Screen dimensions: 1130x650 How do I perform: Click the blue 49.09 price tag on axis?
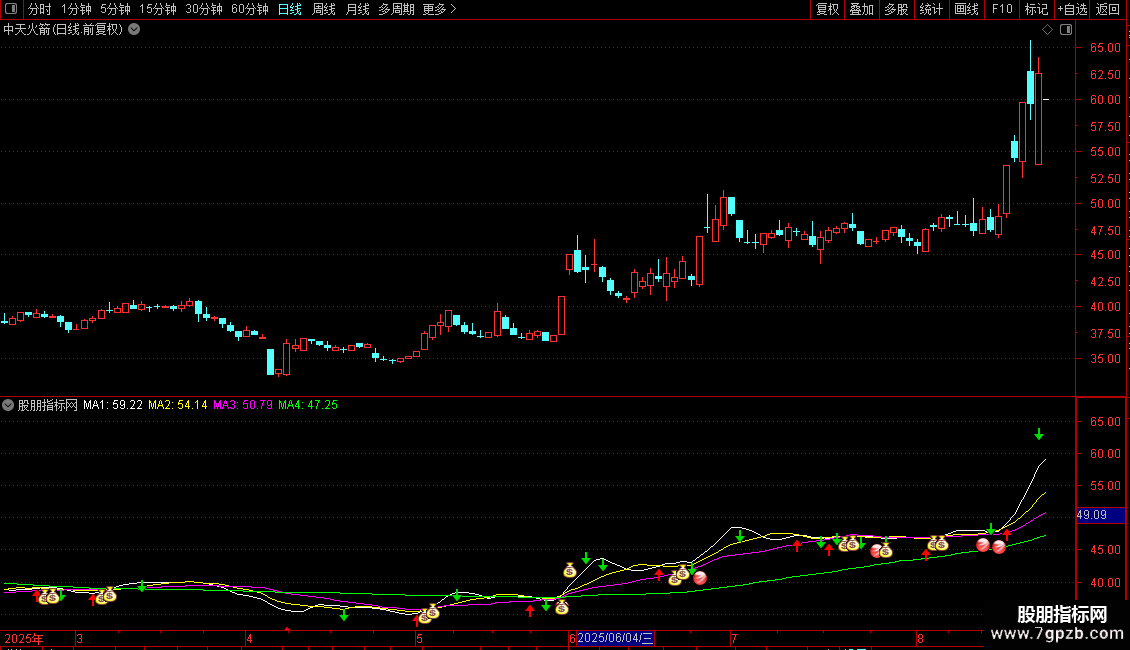(1100, 515)
